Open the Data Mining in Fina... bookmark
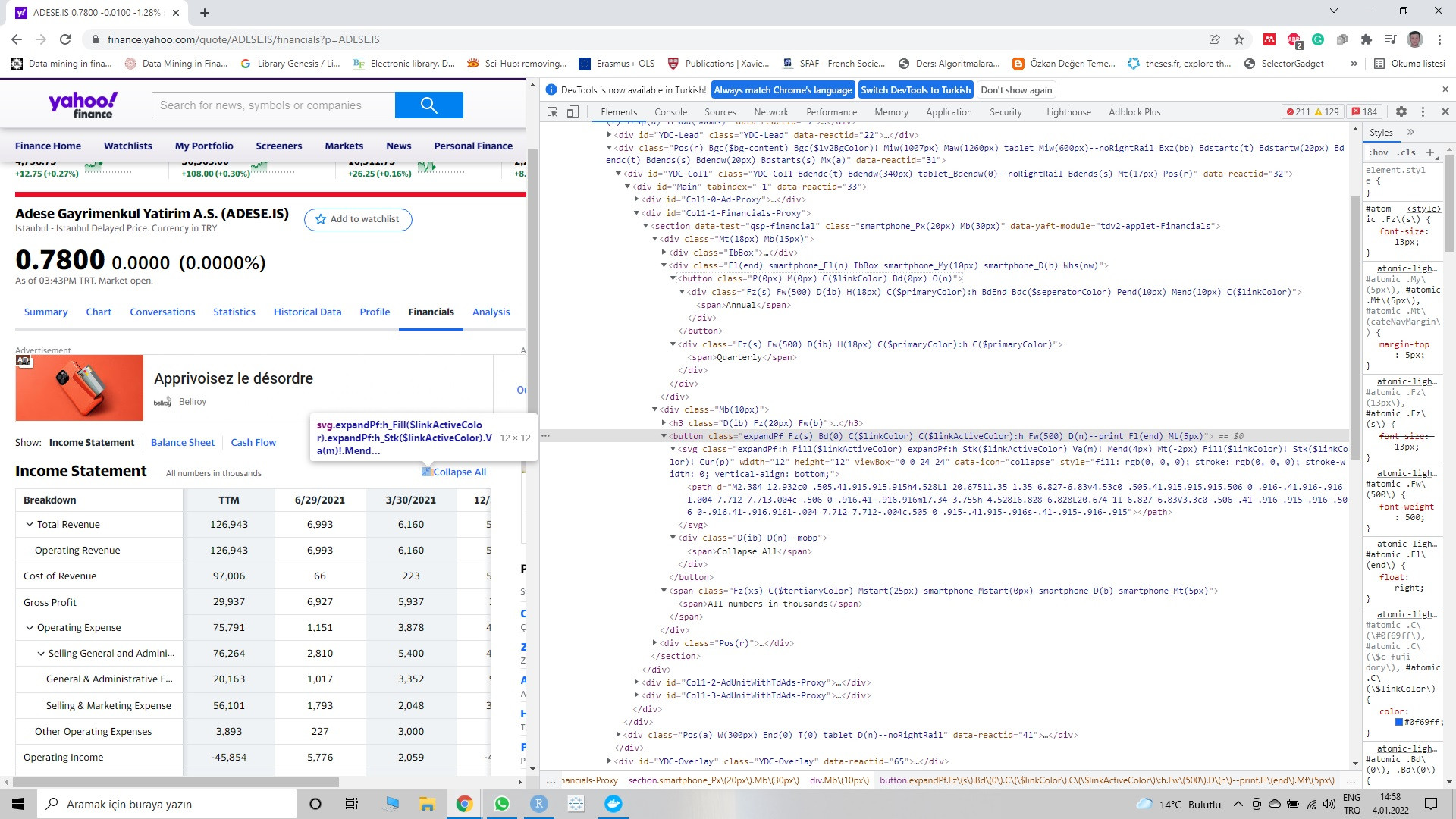Viewport: 1456px width, 819px height. pyautogui.click(x=177, y=64)
